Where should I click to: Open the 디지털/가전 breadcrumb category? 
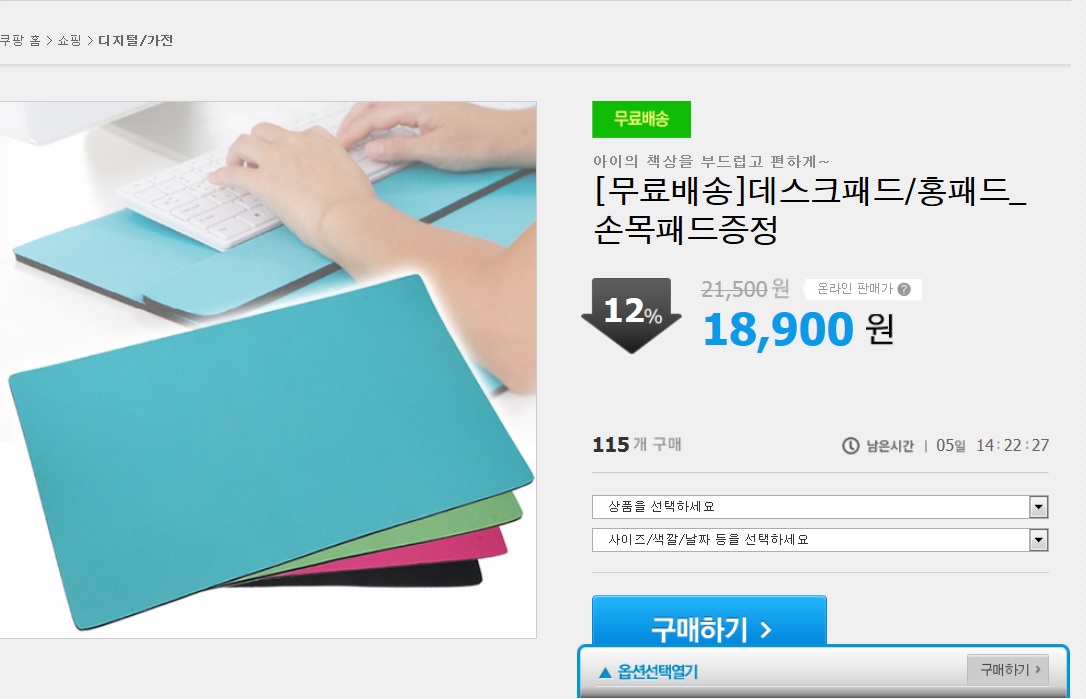click(x=136, y=41)
